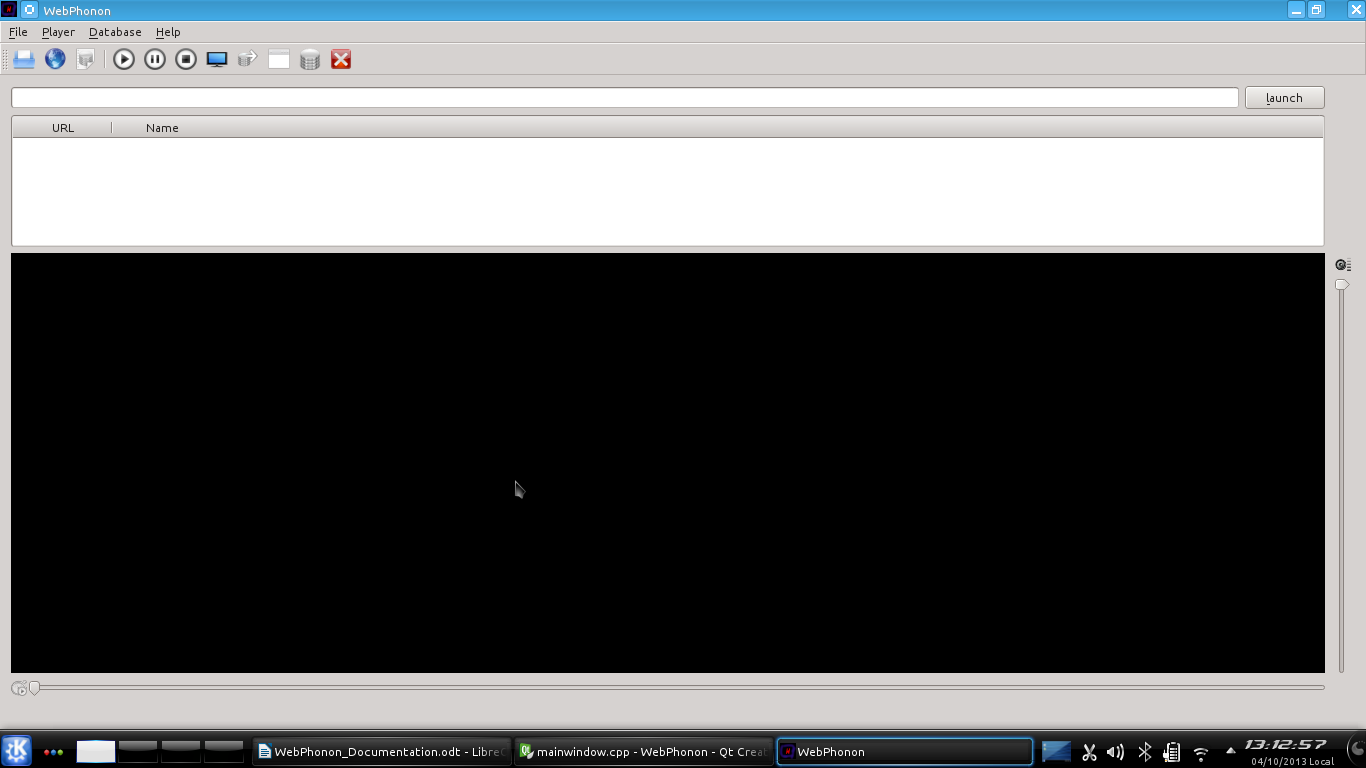Open the speaker volume tray icon
The image size is (1366, 768).
[x=1116, y=752]
